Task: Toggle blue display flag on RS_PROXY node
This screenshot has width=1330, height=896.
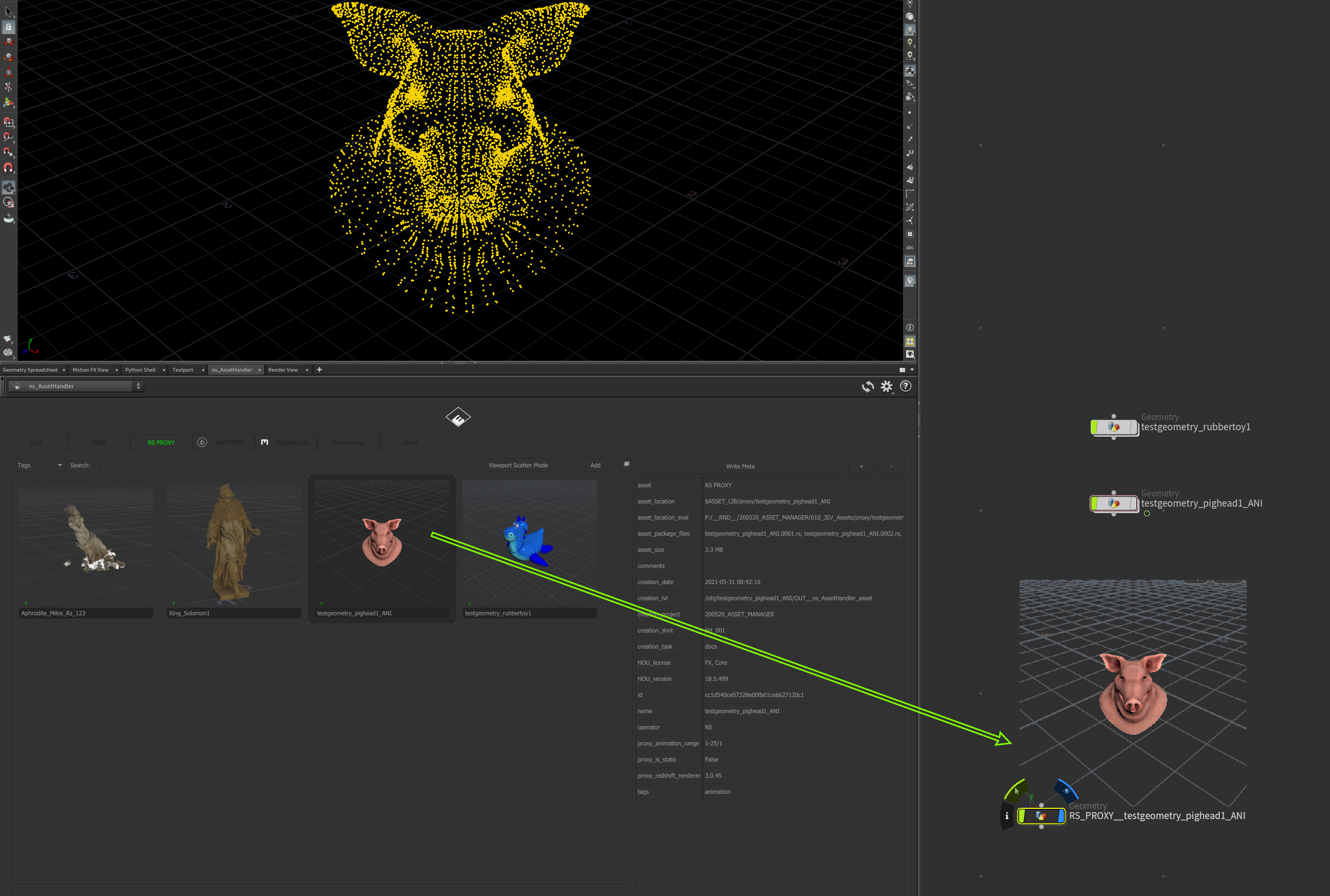Action: point(1061,816)
